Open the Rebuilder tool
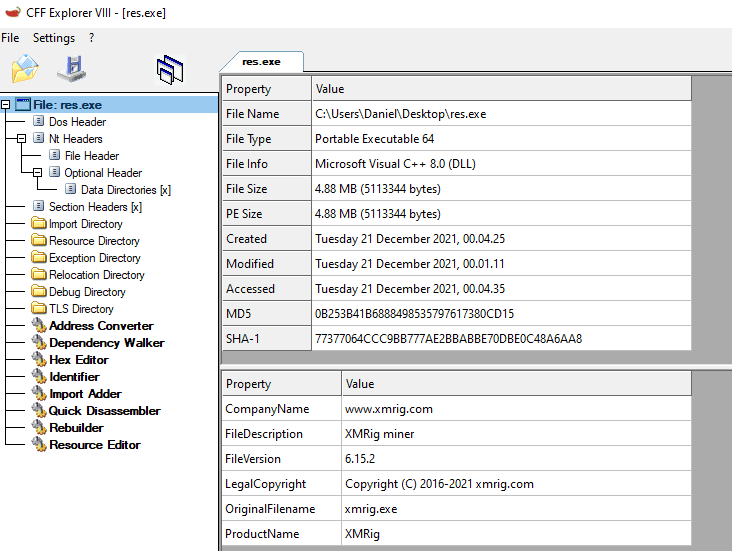Image resolution: width=732 pixels, height=551 pixels. (77, 428)
